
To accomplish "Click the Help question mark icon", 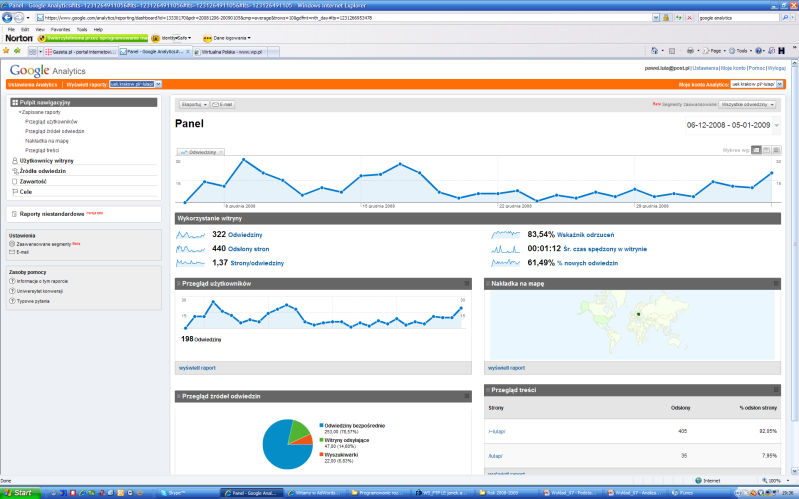I will pyautogui.click(x=758, y=51).
